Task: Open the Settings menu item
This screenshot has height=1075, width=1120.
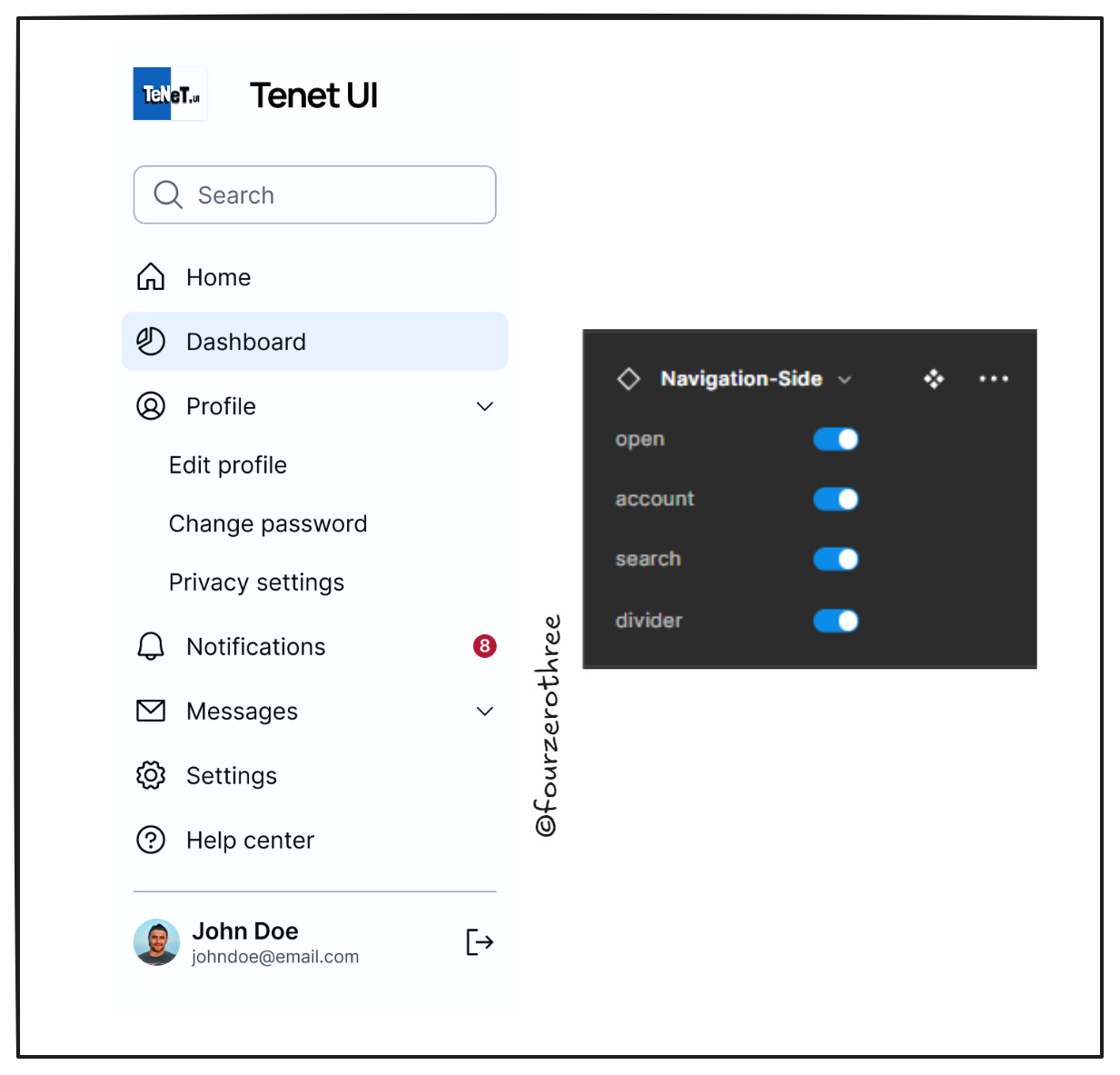Action: click(314, 775)
